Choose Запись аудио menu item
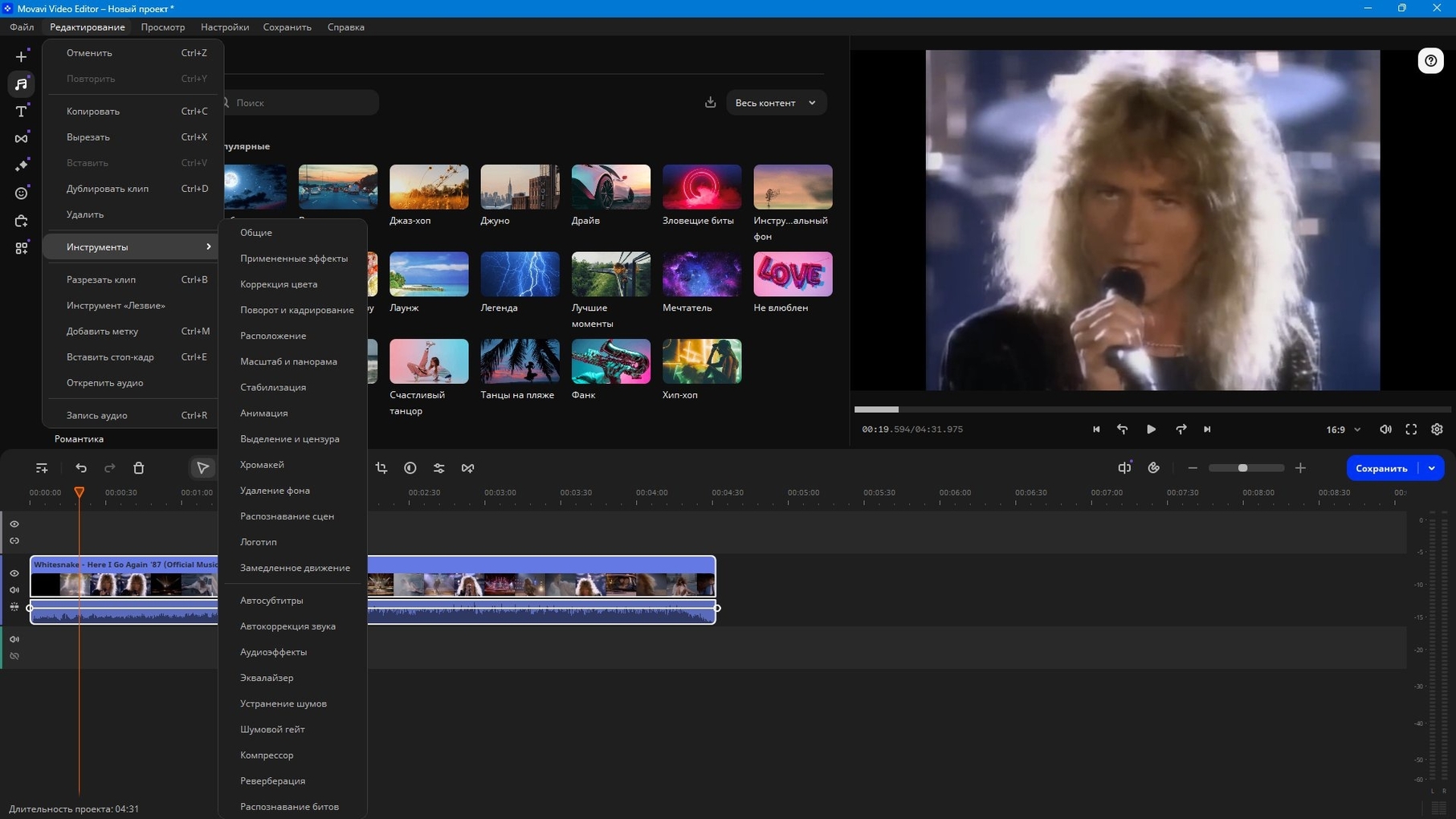This screenshot has height=819, width=1456. (132, 416)
